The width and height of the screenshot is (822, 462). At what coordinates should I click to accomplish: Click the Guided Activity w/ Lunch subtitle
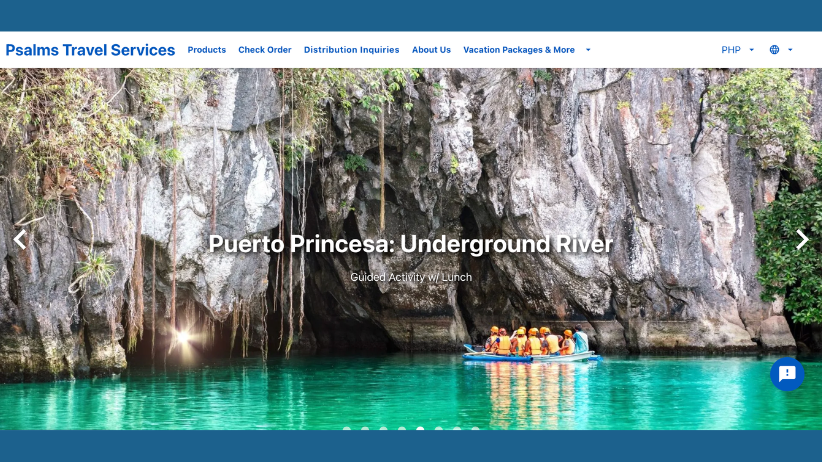pyautogui.click(x=411, y=277)
